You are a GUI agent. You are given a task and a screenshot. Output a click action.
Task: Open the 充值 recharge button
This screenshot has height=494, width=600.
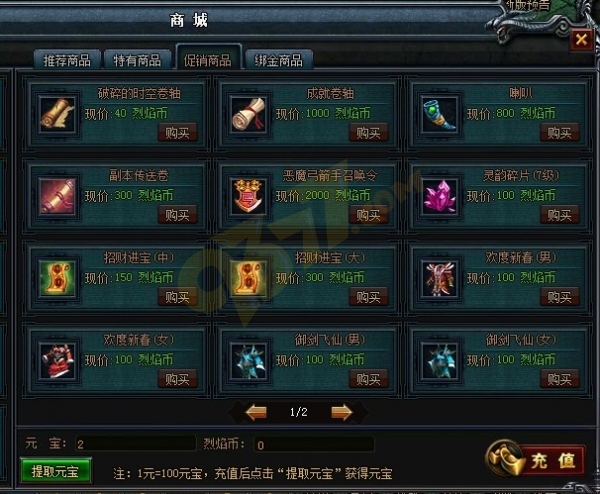(537, 460)
